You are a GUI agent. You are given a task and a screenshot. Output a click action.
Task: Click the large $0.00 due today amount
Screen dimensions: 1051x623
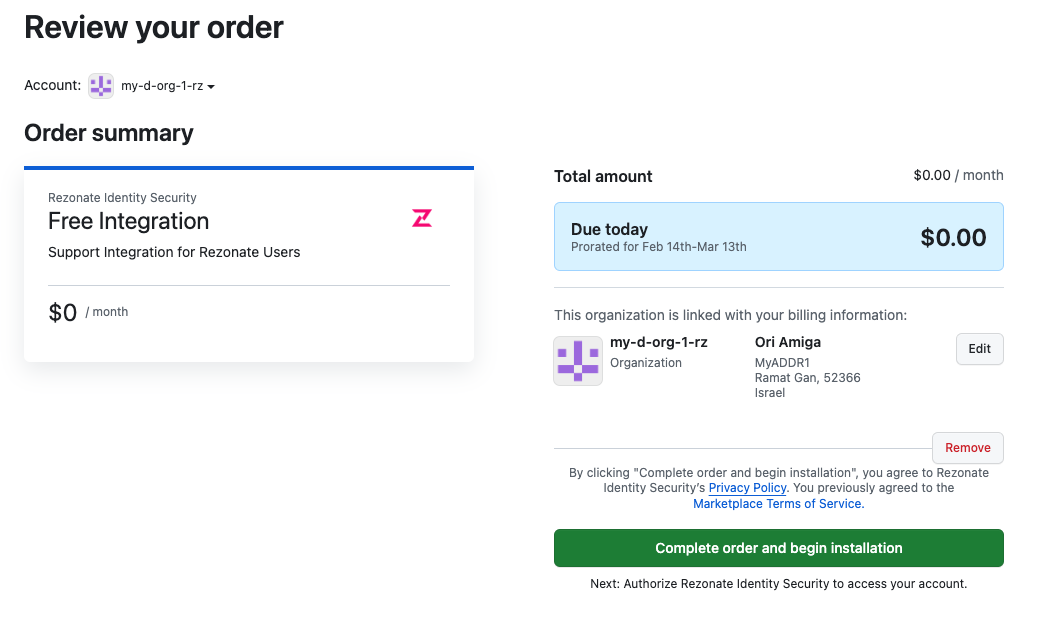953,238
